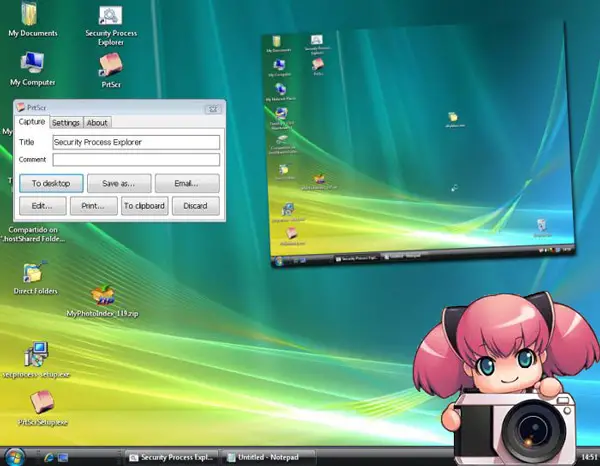600x466 pixels.
Task: Select the secprocess-setup.exe installer icon
Action: point(36,360)
